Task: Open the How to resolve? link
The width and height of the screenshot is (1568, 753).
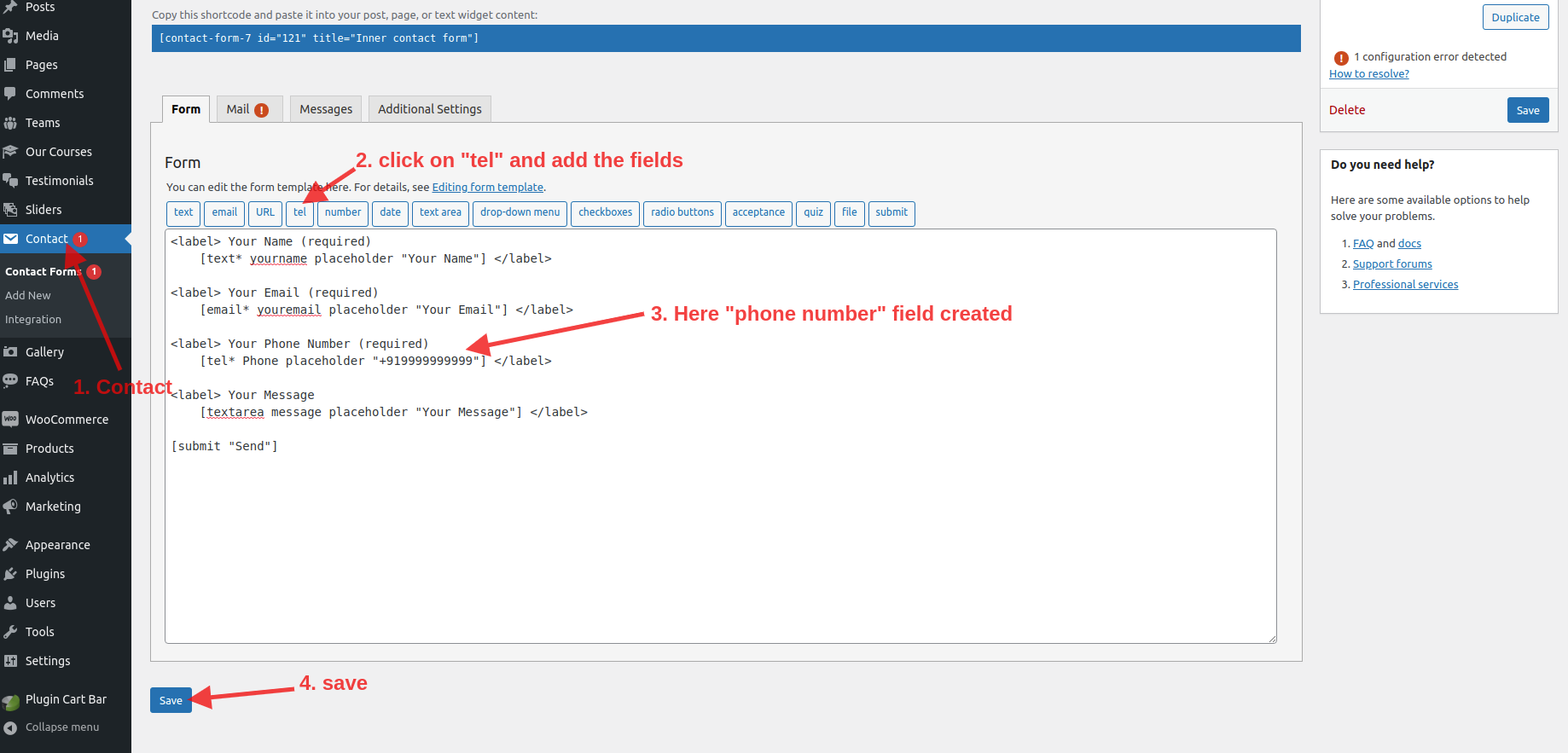Action: [1369, 74]
